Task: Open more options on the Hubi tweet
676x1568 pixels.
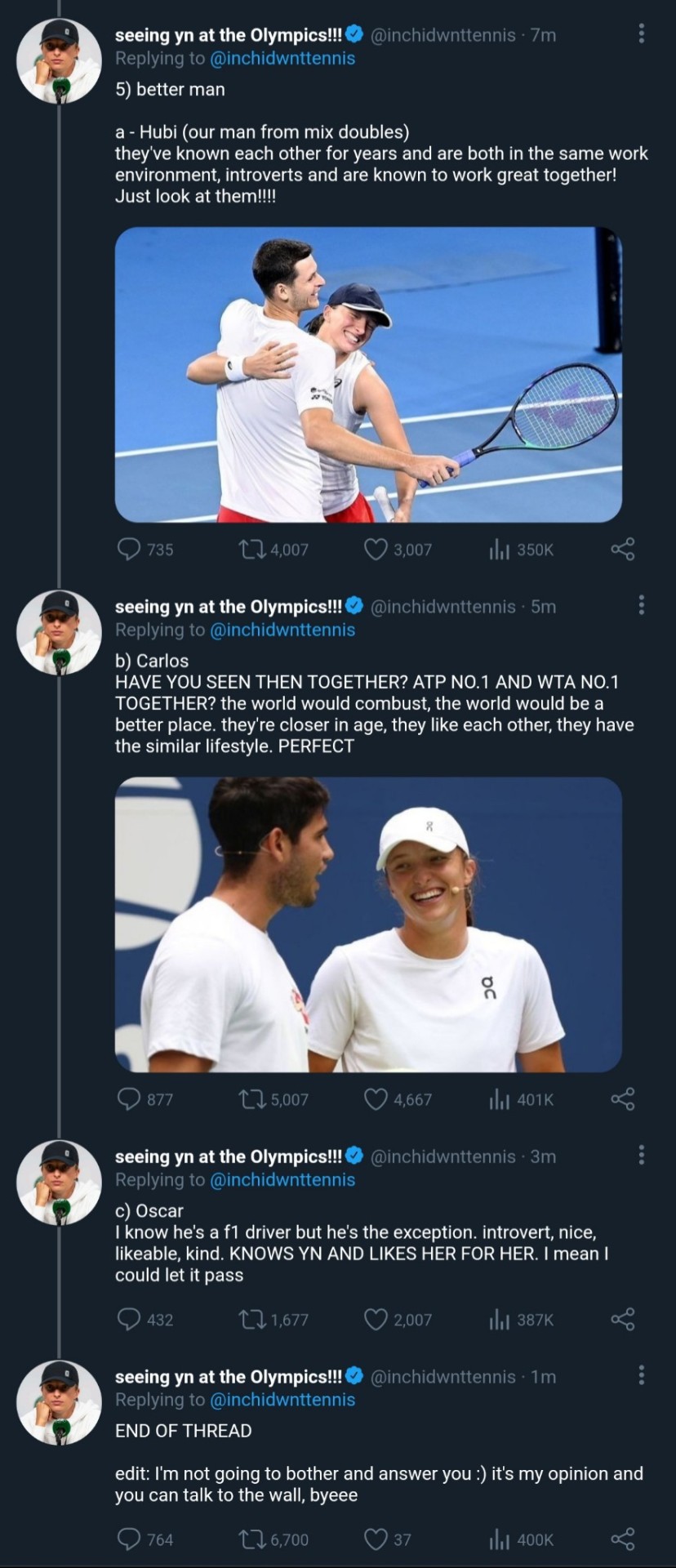Action: click(x=641, y=33)
